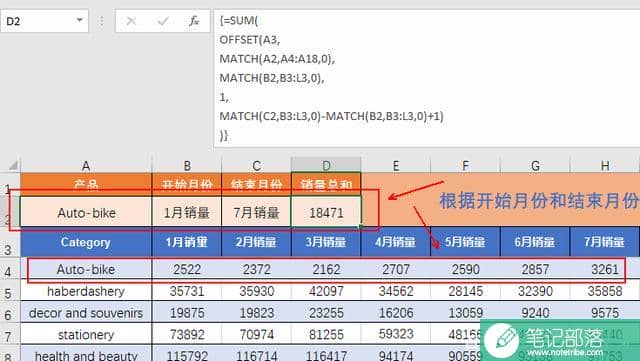Screen dimensions: 640x361
Task: Click cell A4 Auto-bike in data table
Action: (86, 269)
